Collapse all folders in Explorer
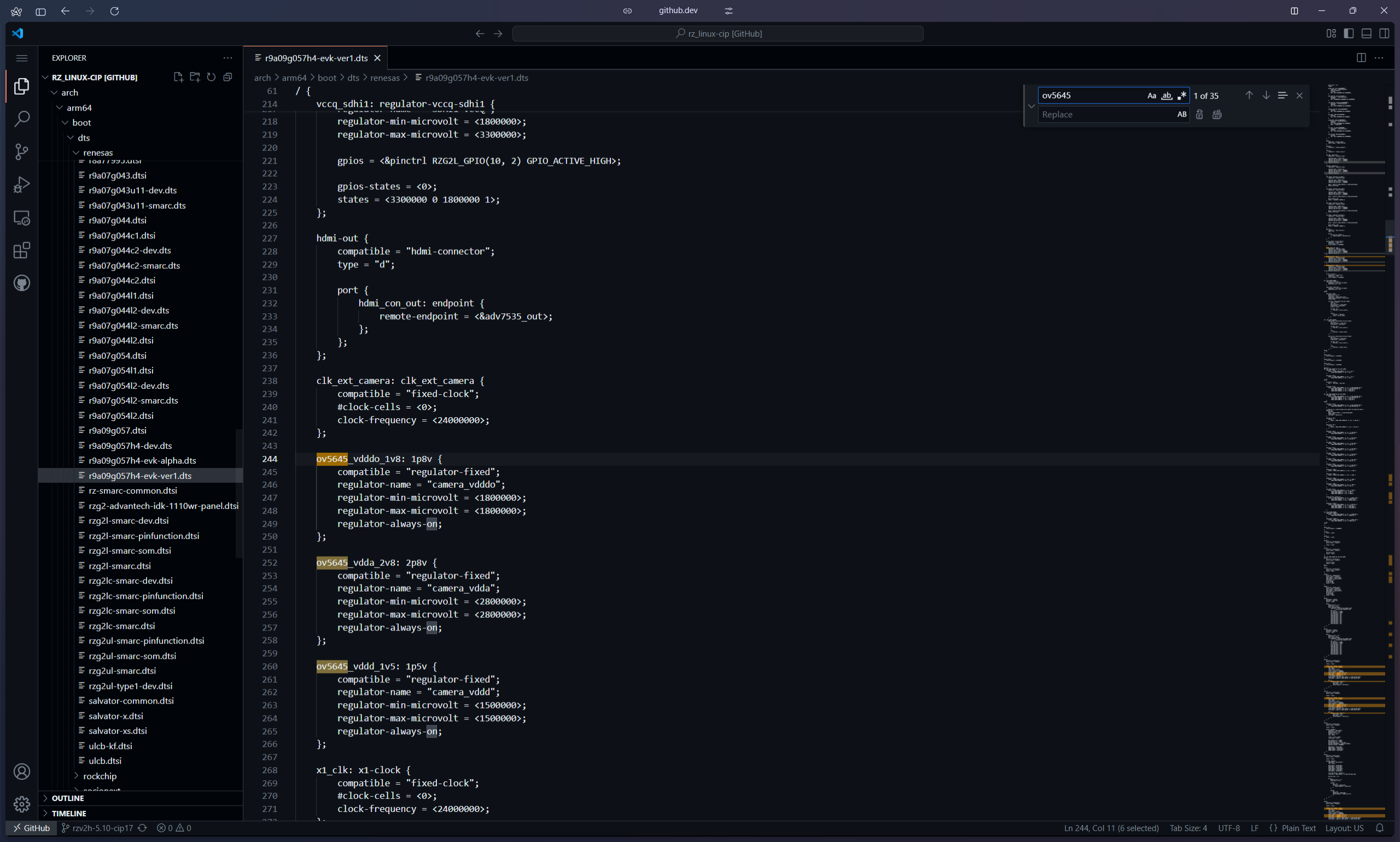Screen dimensions: 1400x842 [x=227, y=77]
